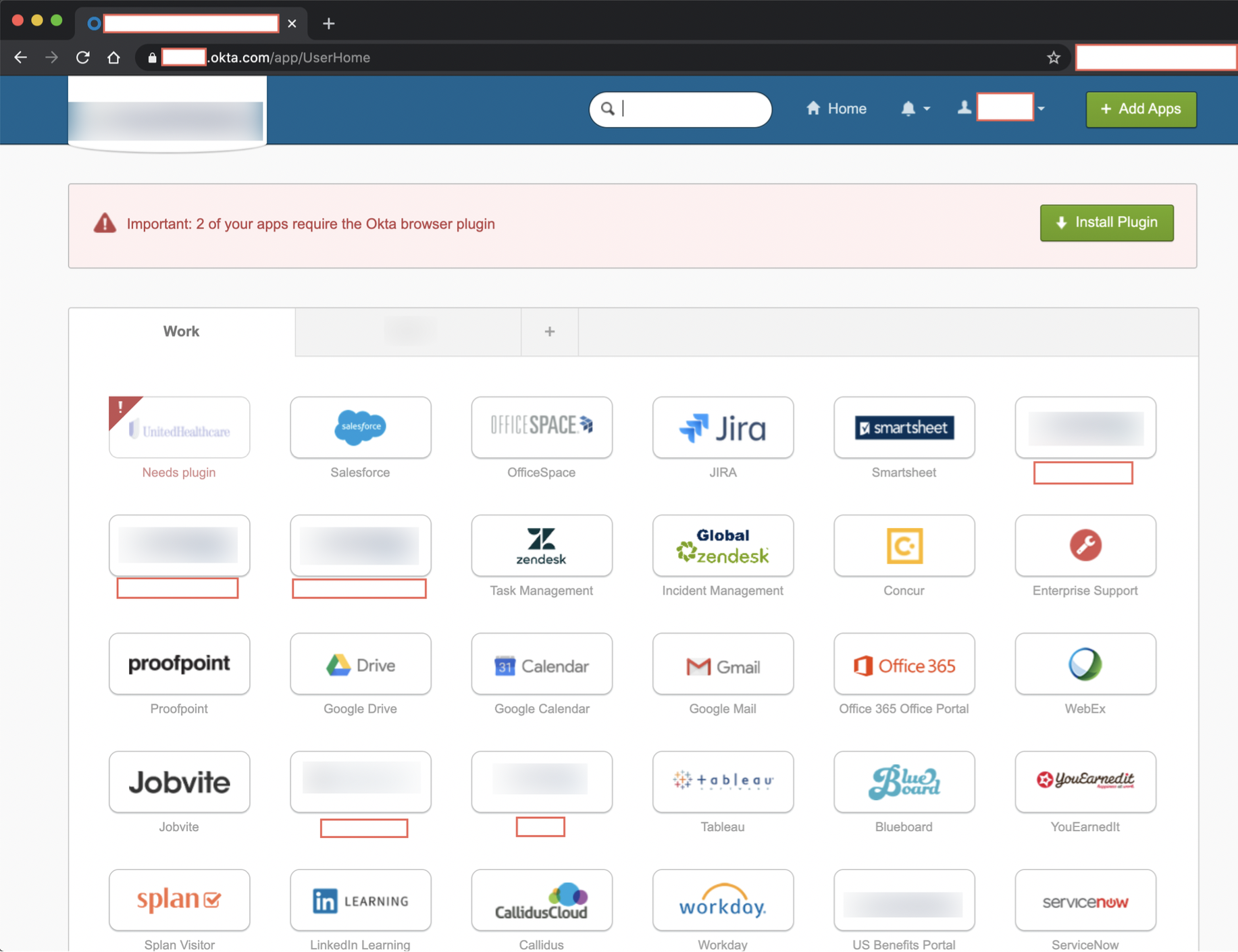Open the Enterprise Support wrench tile
The image size is (1238, 952).
click(x=1085, y=546)
